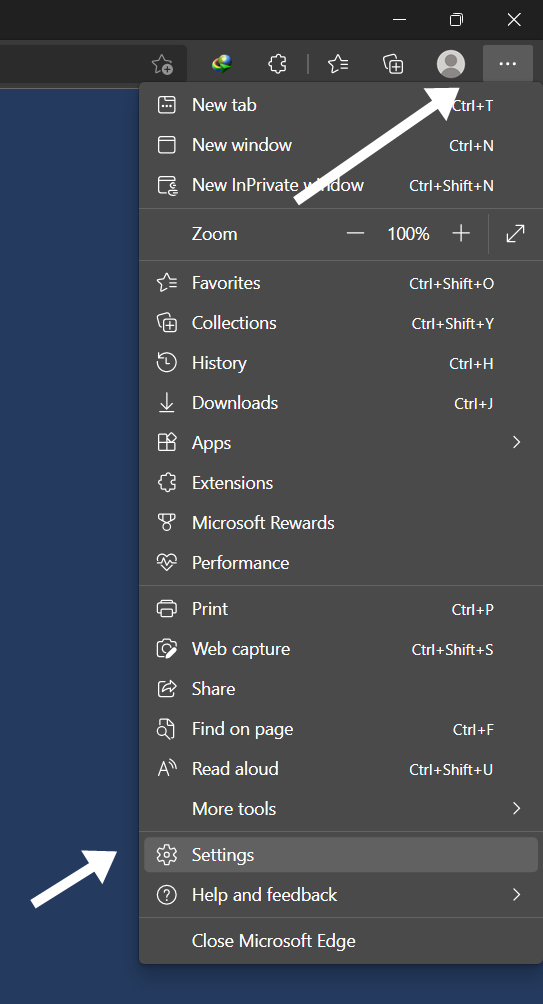Open Collections menu entry
Viewport: 543px width, 1004px height.
(341, 323)
